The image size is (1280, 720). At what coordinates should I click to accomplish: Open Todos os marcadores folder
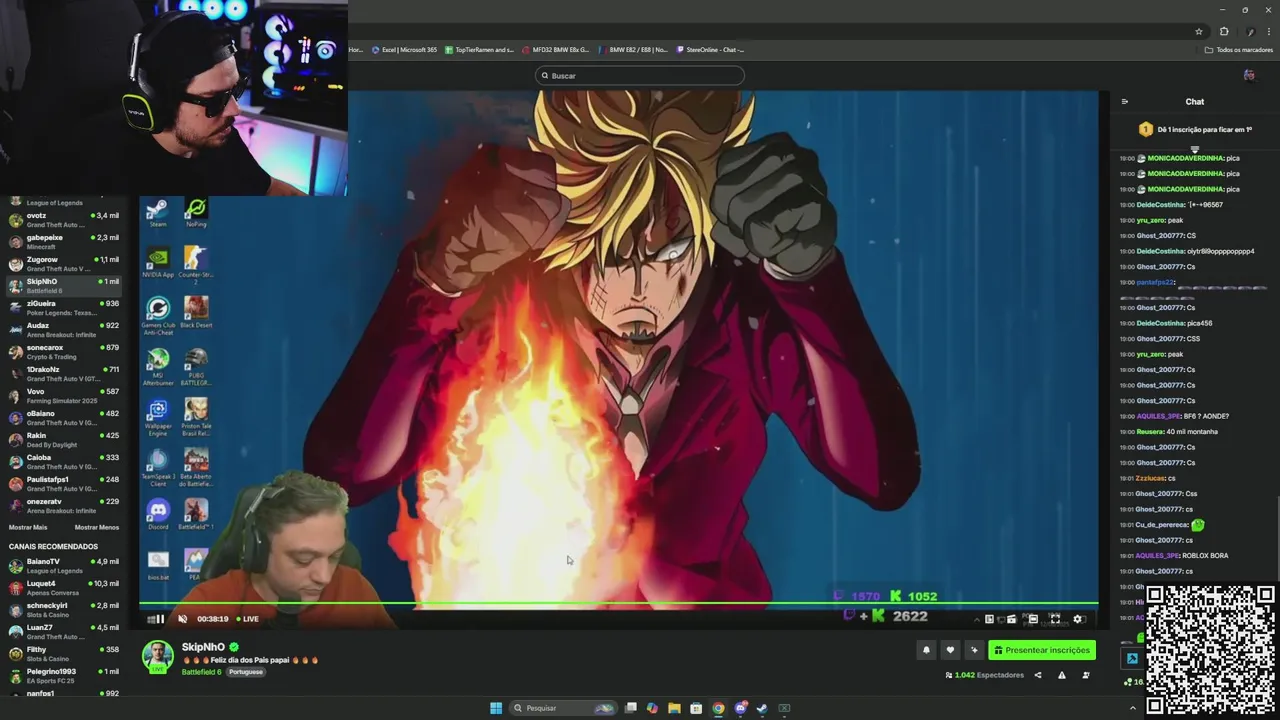1239,49
